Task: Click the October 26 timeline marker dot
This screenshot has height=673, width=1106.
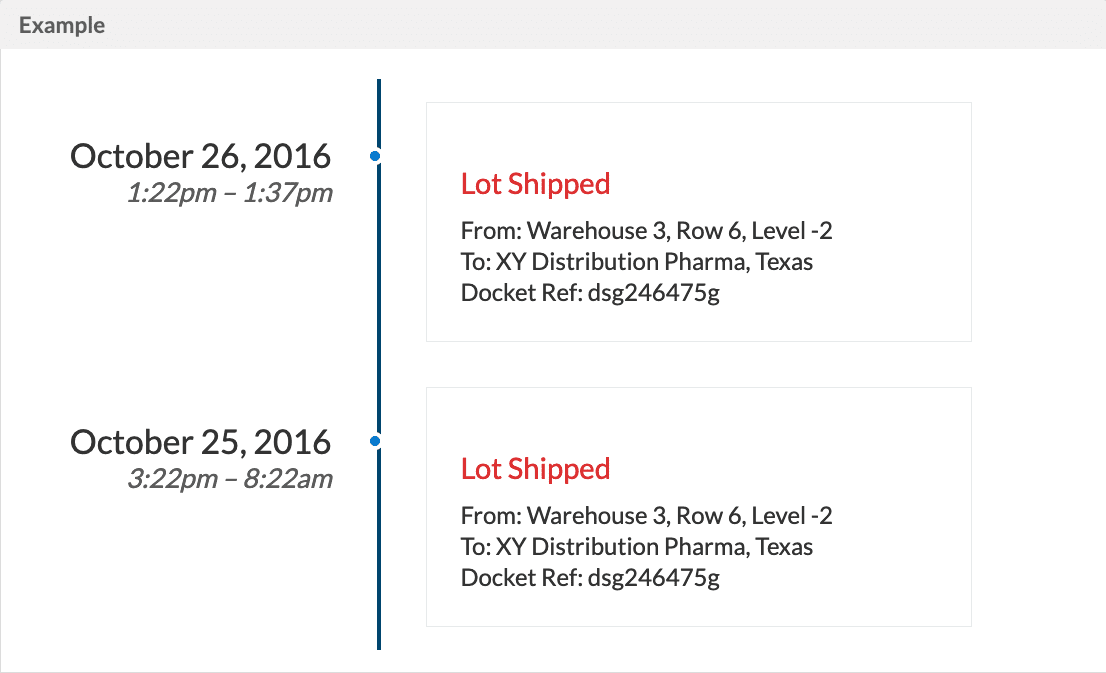Action: (x=375, y=156)
